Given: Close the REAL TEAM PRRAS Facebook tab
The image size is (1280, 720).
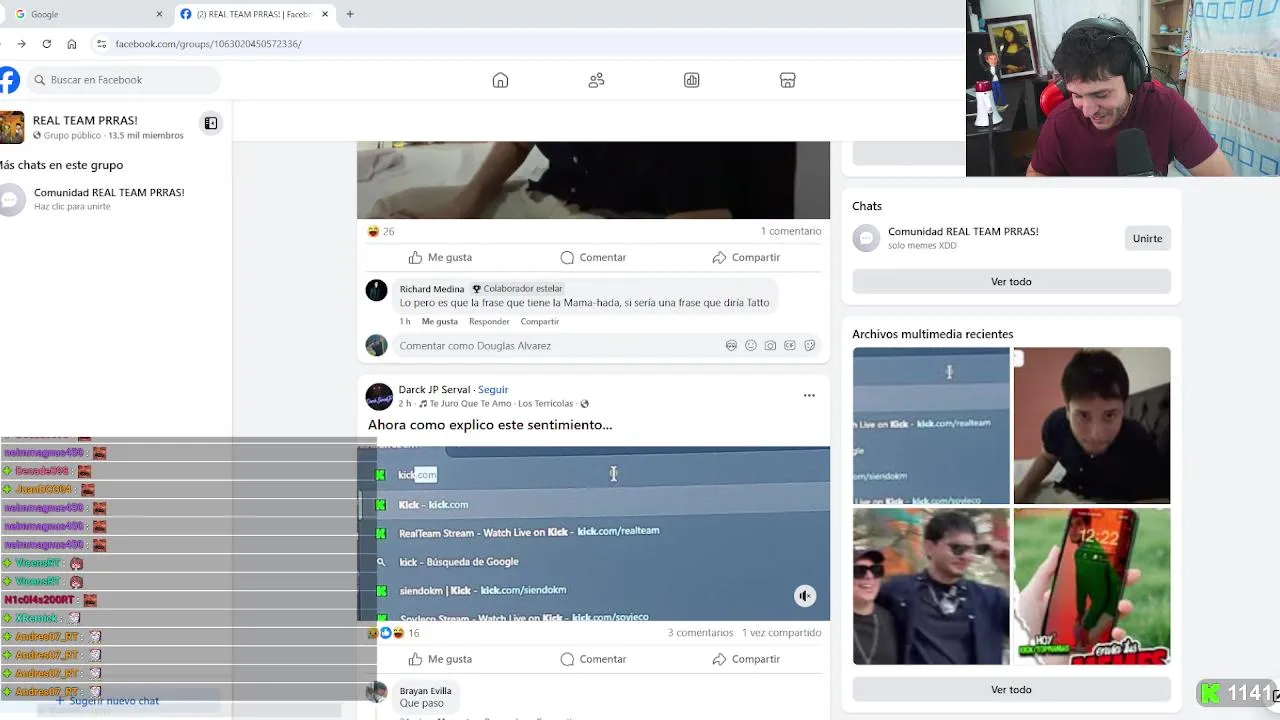Looking at the screenshot, I should coord(325,14).
